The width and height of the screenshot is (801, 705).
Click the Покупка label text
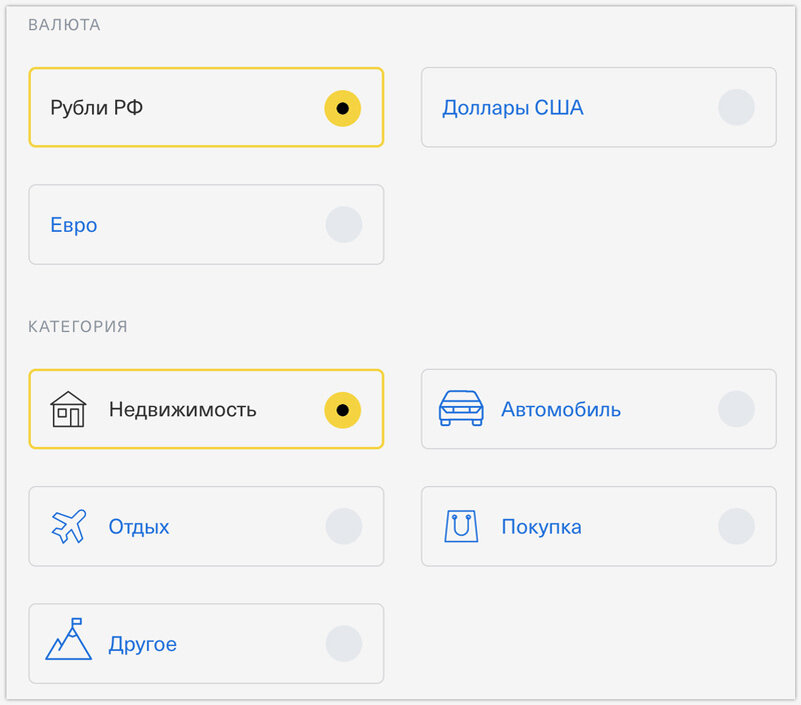[x=541, y=527]
